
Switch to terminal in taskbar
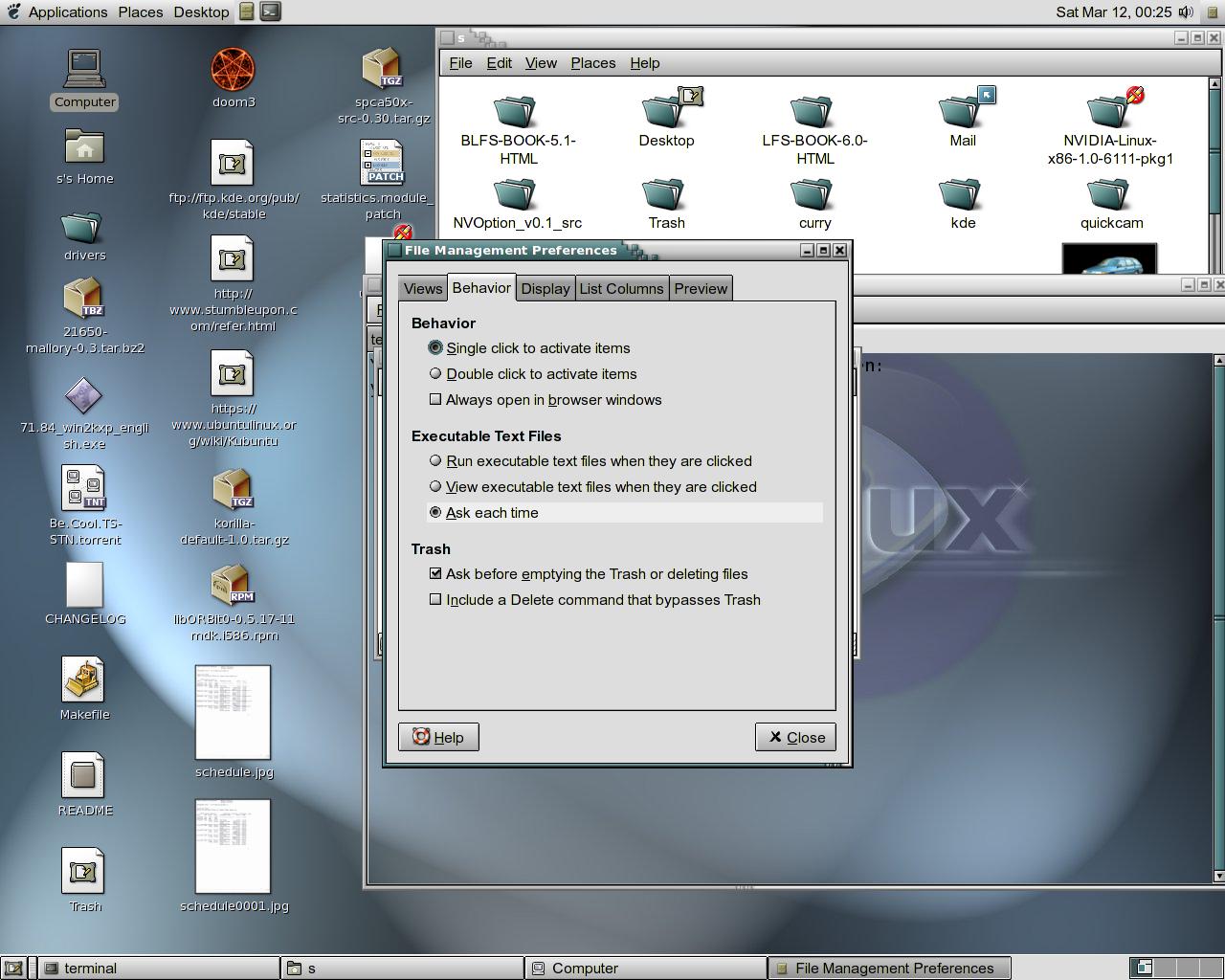click(x=159, y=969)
